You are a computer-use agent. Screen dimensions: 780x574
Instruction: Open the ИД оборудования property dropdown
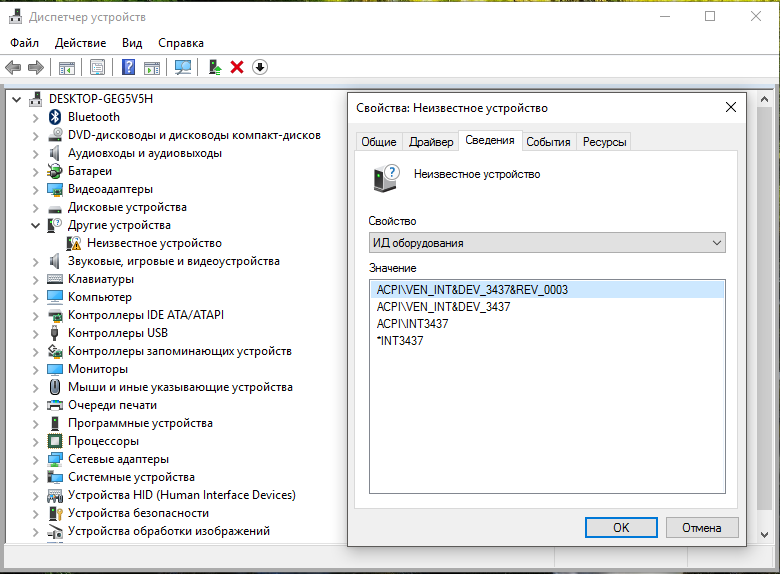pos(547,243)
